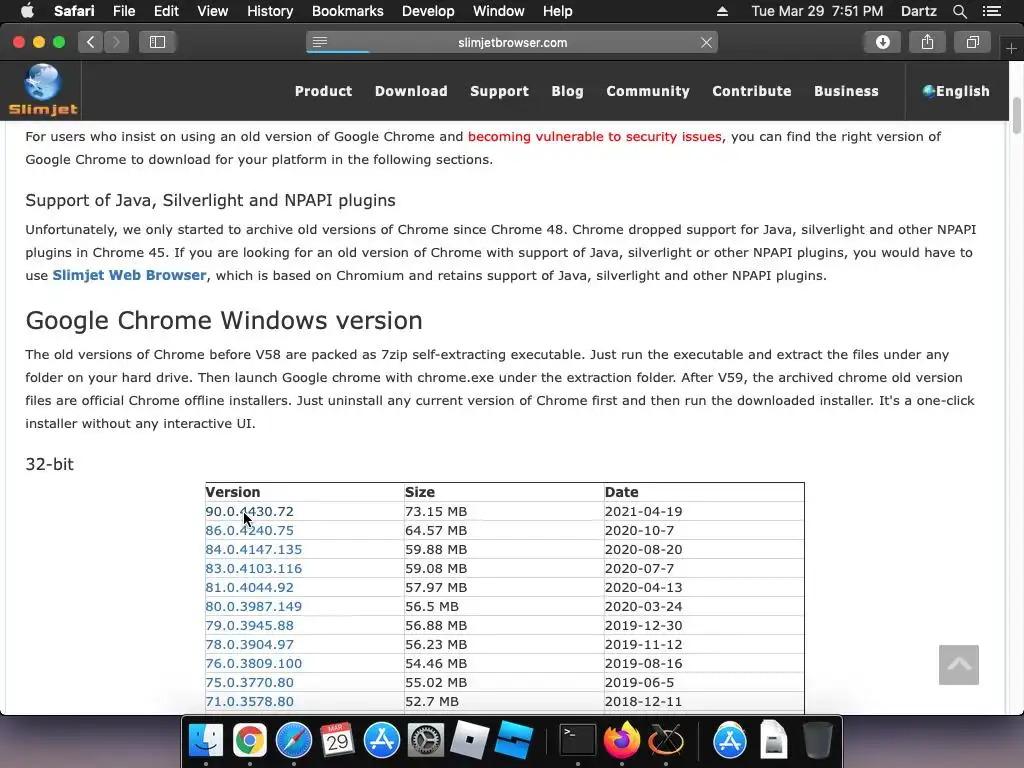Viewport: 1024px width, 768px height.
Task: Launch Roblox from the Dock
Action: pyautogui.click(x=470, y=741)
